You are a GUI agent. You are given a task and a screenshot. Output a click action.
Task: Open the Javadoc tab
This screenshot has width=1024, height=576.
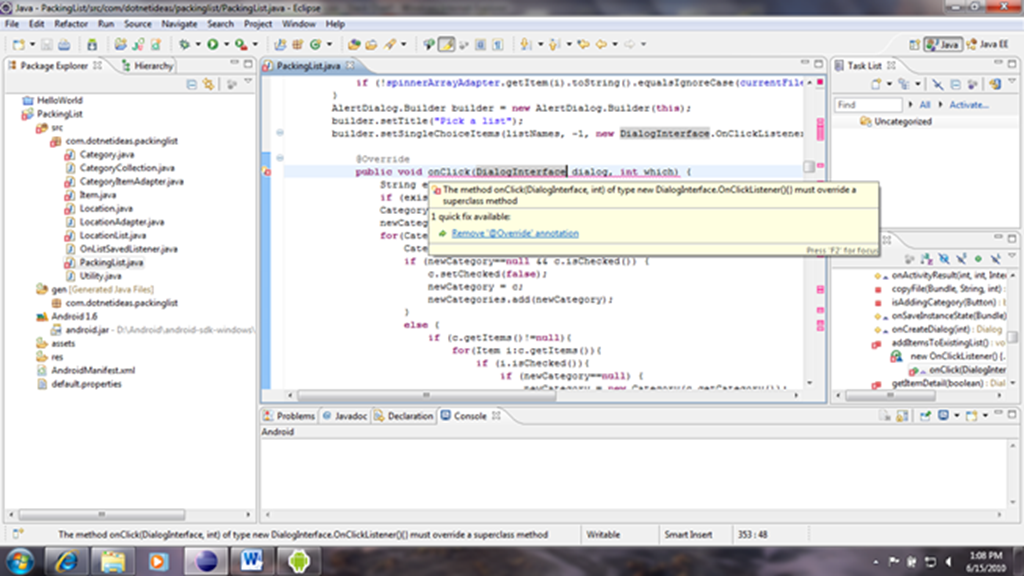click(x=345, y=416)
